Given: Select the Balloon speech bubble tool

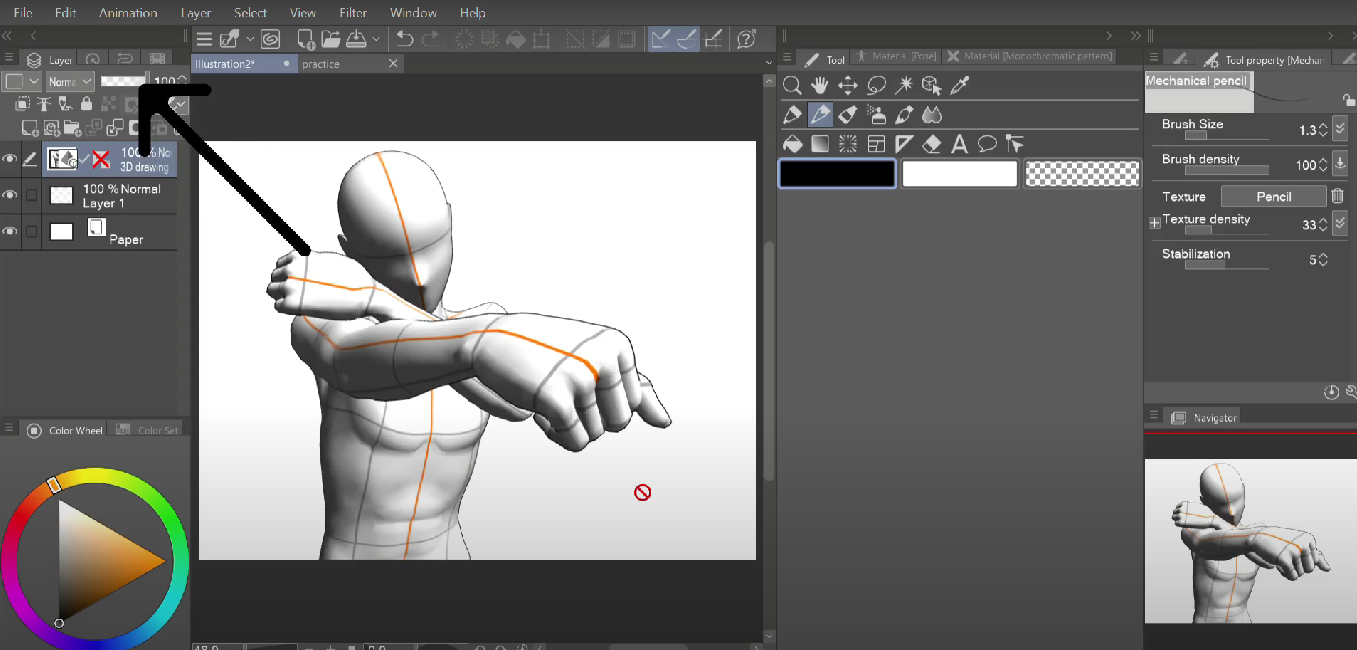Looking at the screenshot, I should point(987,144).
